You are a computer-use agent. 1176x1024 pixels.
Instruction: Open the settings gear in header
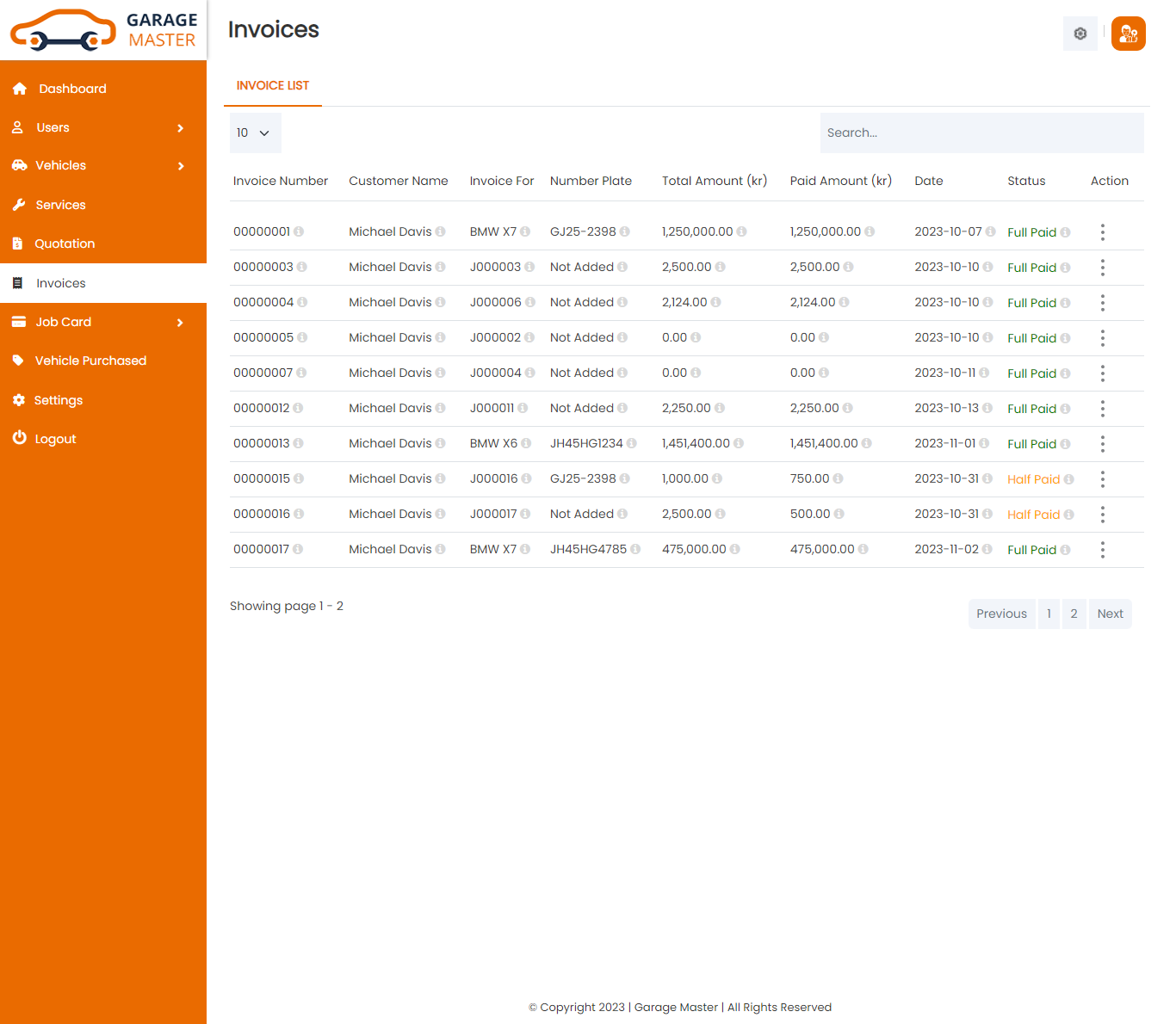1080,34
